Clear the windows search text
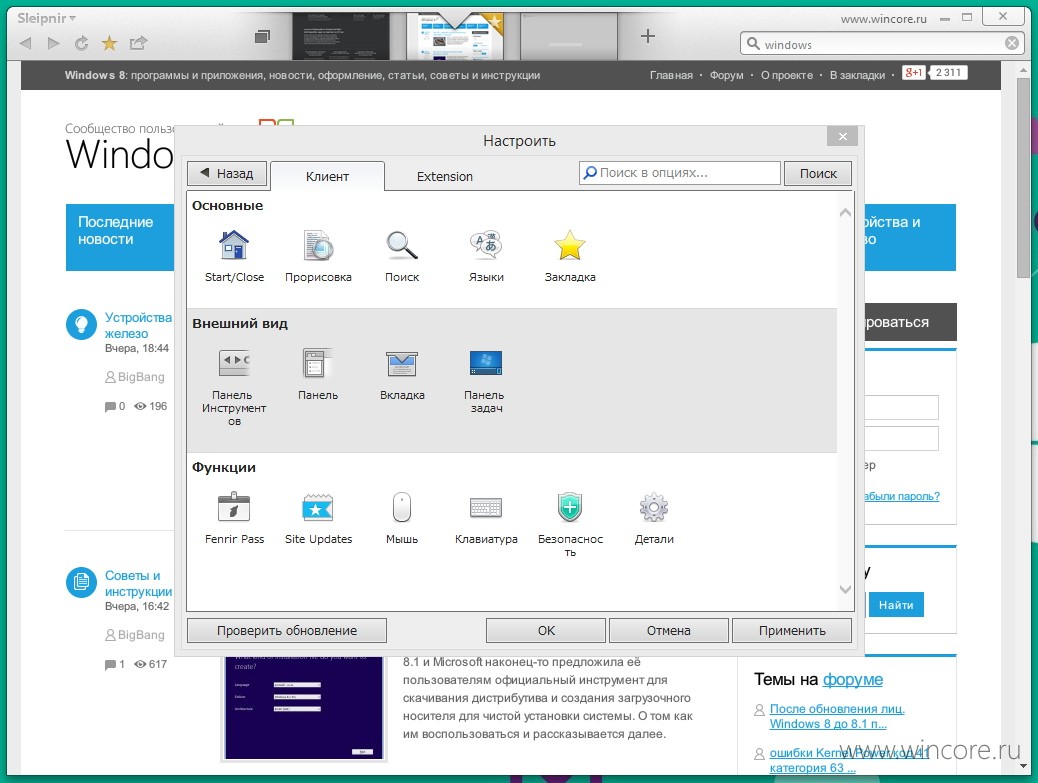This screenshot has height=783, width=1038. (x=1012, y=44)
